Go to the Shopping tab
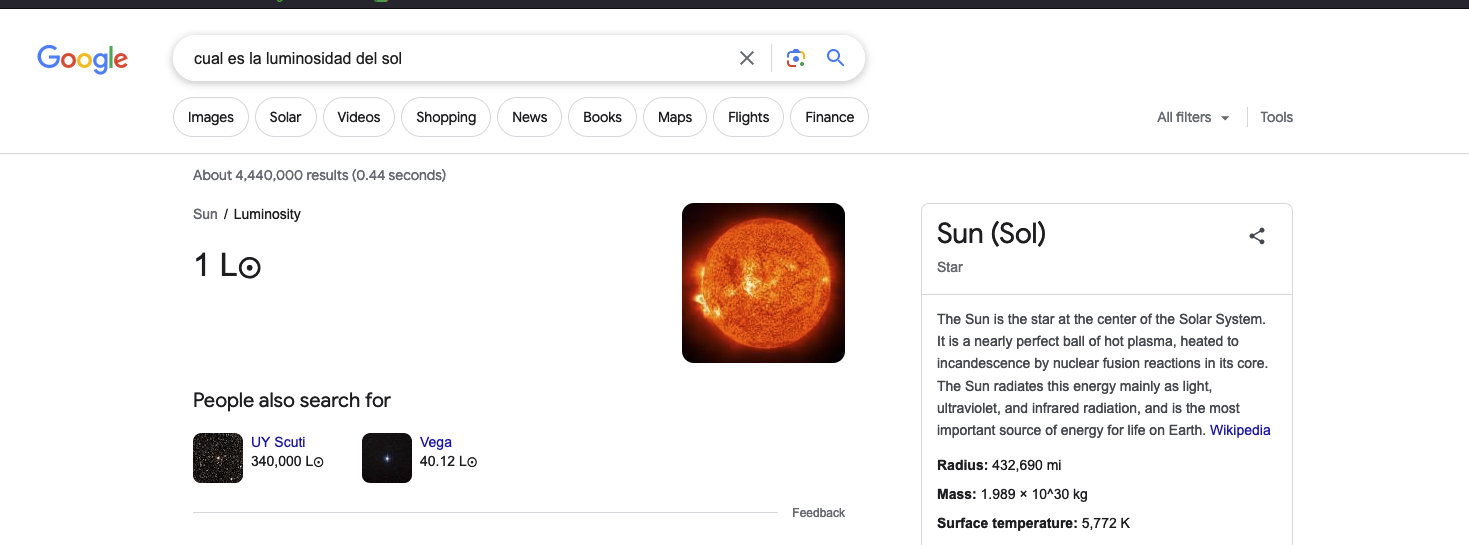 tap(446, 117)
